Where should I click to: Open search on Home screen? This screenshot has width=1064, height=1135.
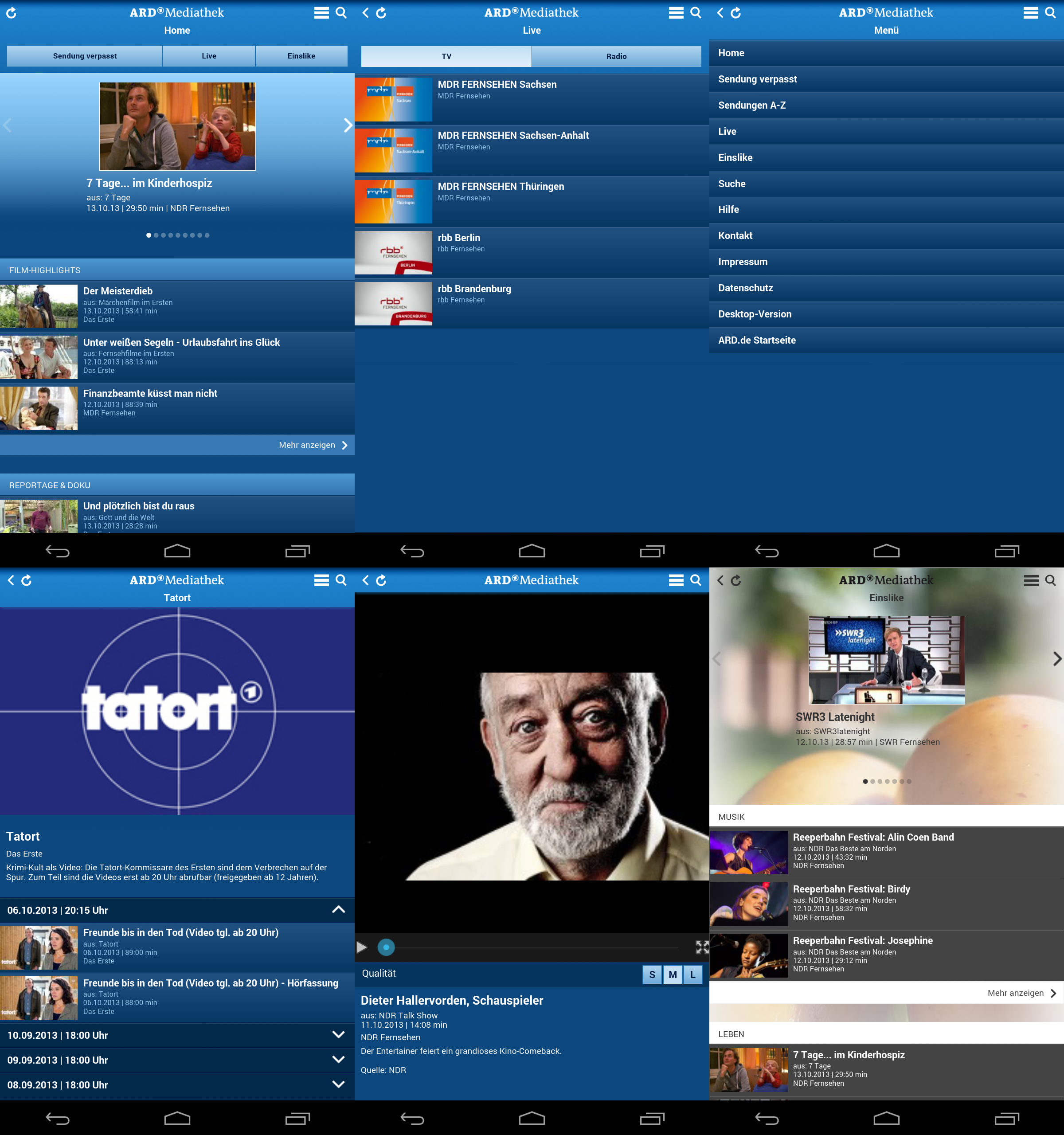pos(341,12)
